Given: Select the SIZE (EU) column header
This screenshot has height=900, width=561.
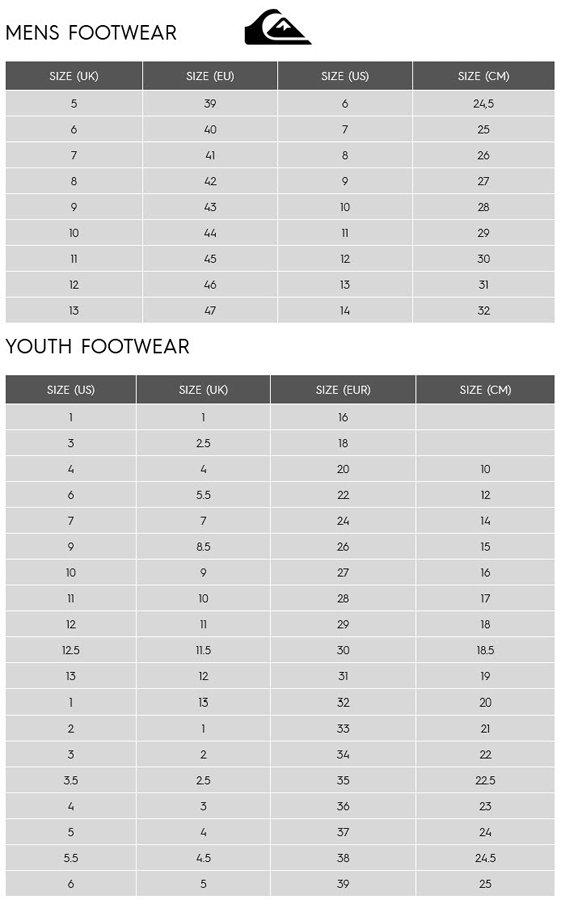Looking at the screenshot, I should pos(210,76).
